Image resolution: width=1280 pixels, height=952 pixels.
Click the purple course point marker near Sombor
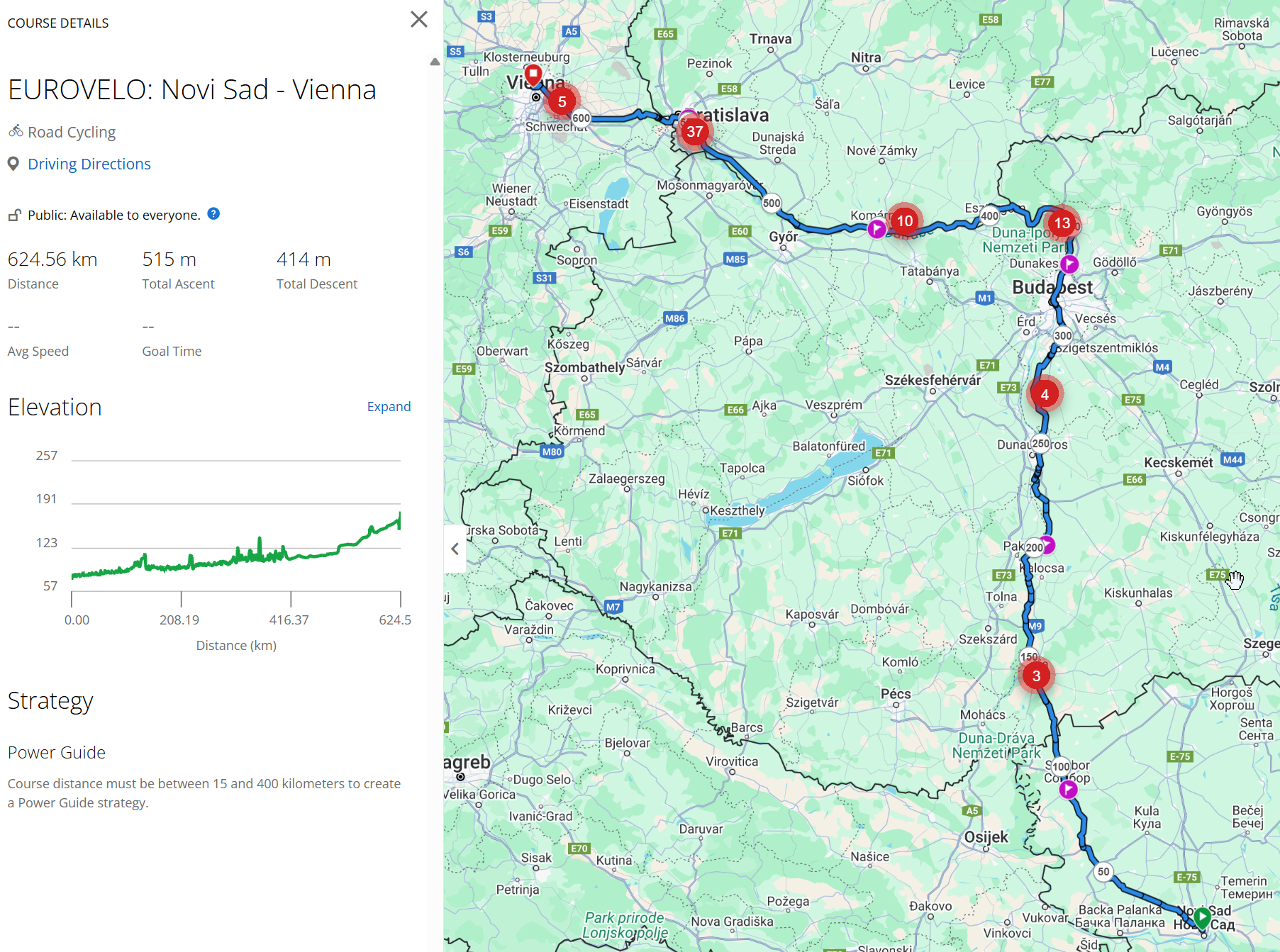[1068, 790]
